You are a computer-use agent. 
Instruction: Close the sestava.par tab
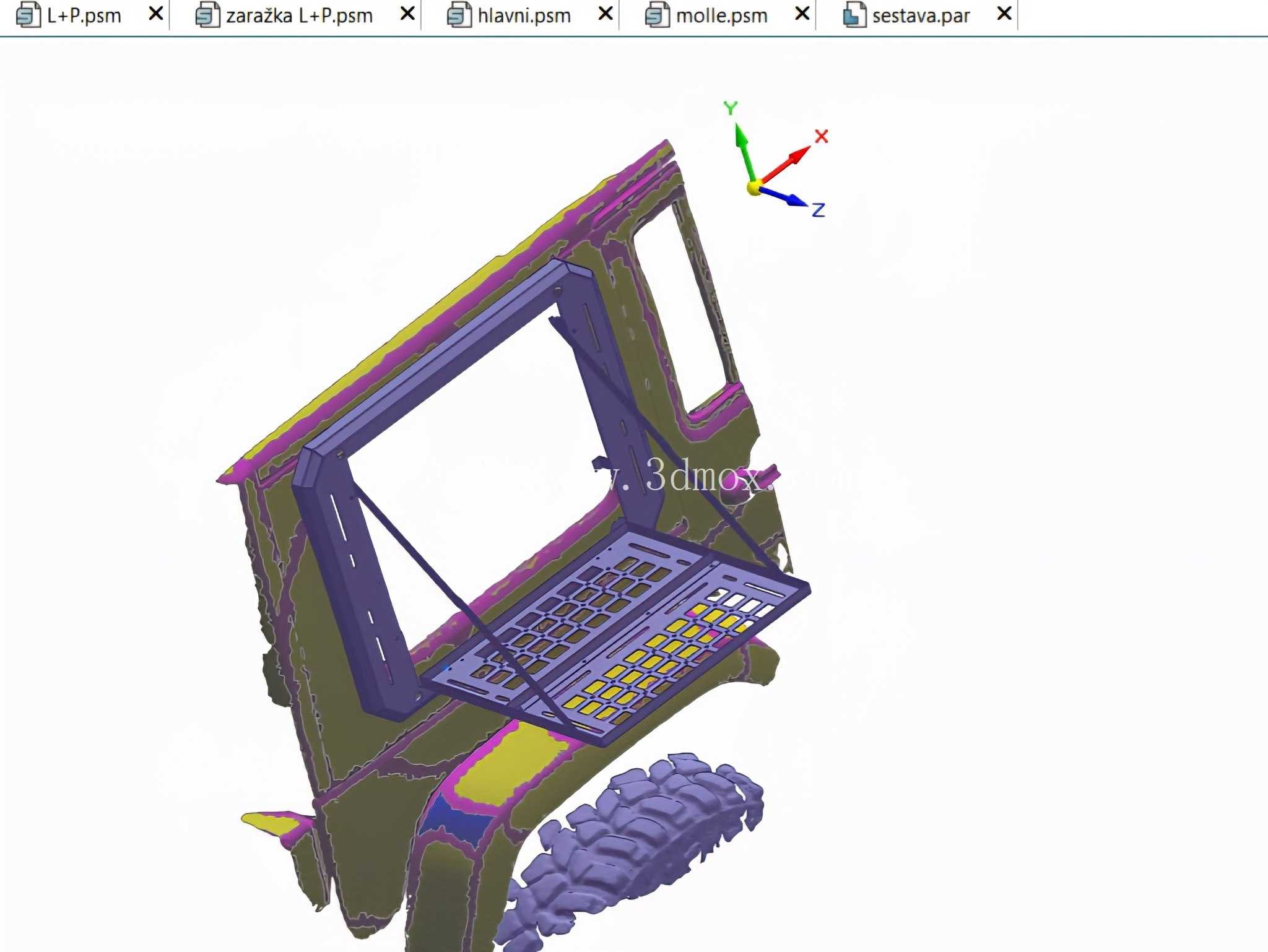[1005, 14]
